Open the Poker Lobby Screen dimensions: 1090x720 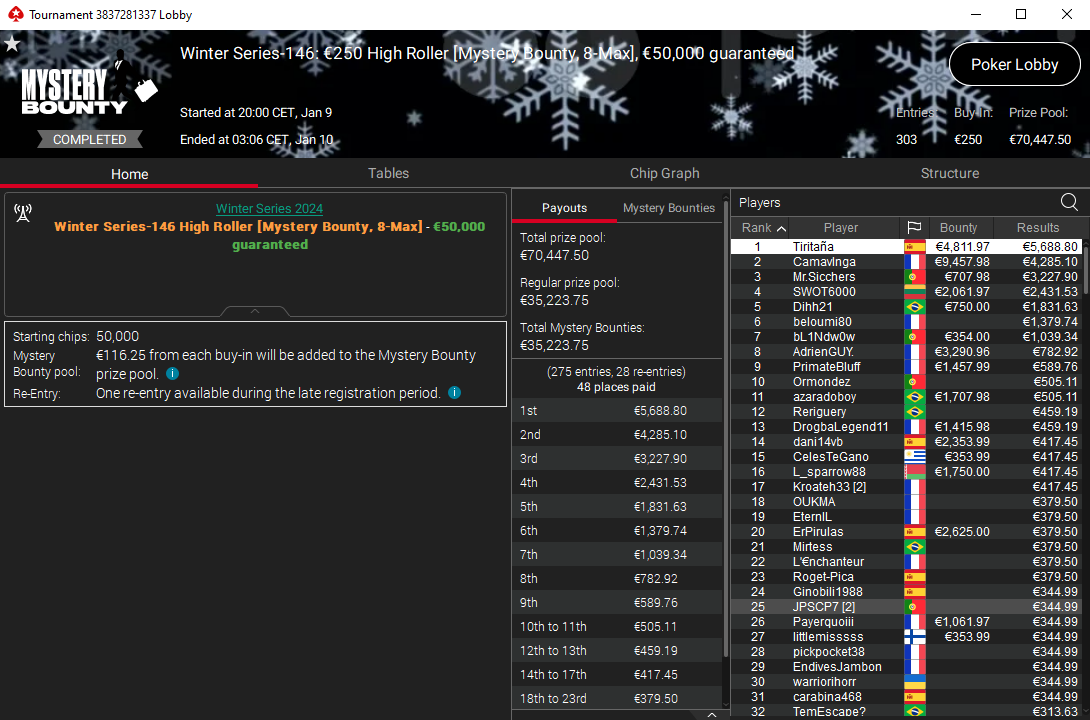tap(1014, 65)
